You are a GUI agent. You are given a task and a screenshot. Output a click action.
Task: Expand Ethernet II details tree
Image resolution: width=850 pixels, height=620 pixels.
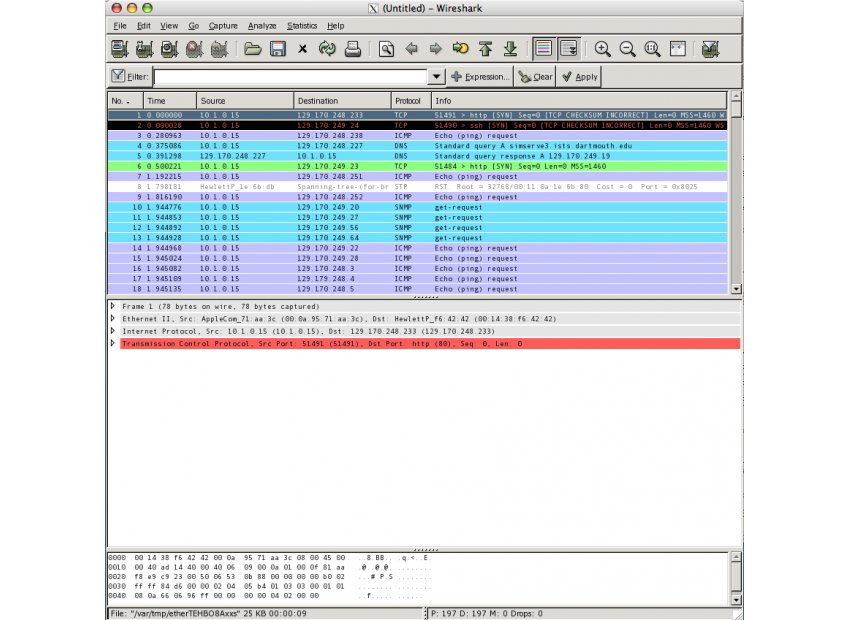click(x=113, y=319)
